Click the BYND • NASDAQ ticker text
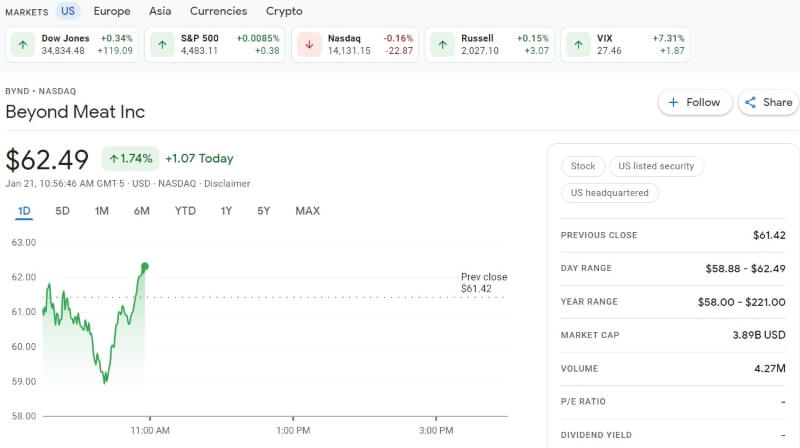 point(40,91)
